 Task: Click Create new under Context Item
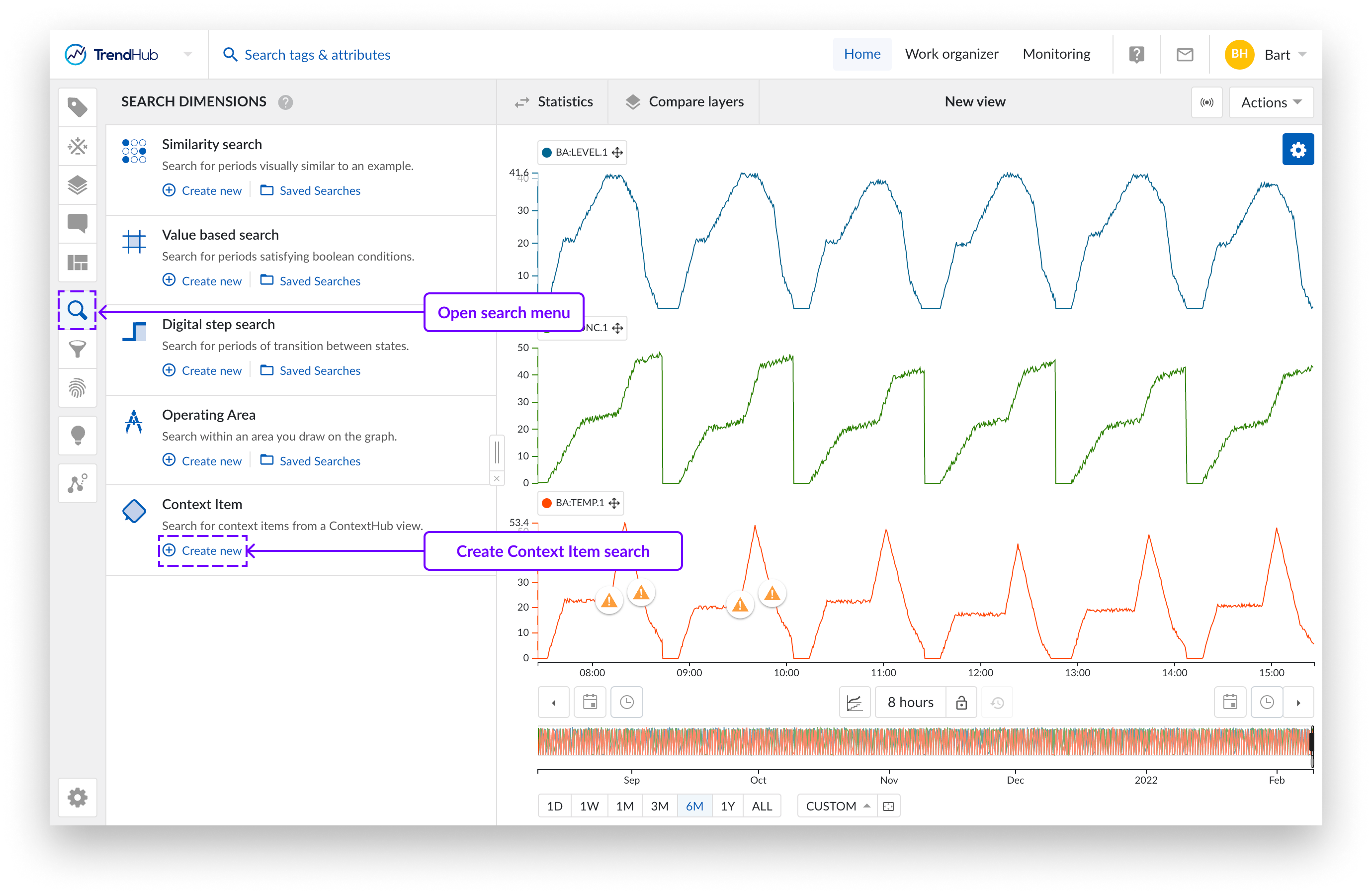coord(202,551)
